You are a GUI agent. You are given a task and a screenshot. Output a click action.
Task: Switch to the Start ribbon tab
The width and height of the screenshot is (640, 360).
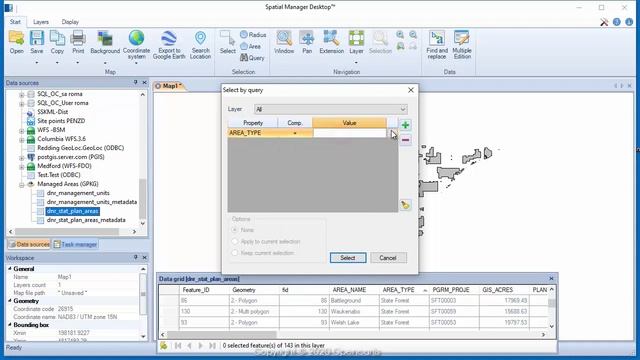(x=16, y=22)
